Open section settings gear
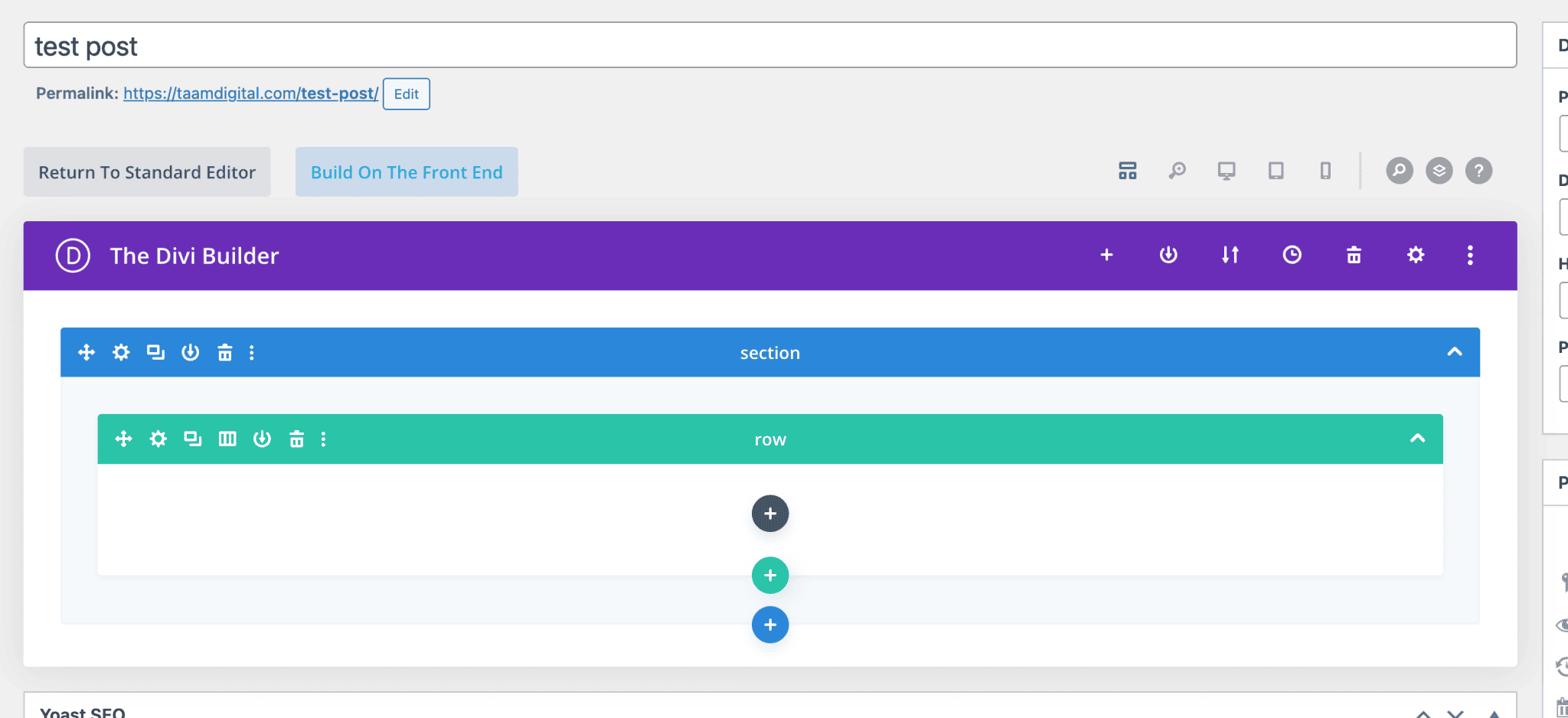1568x718 pixels. (121, 352)
